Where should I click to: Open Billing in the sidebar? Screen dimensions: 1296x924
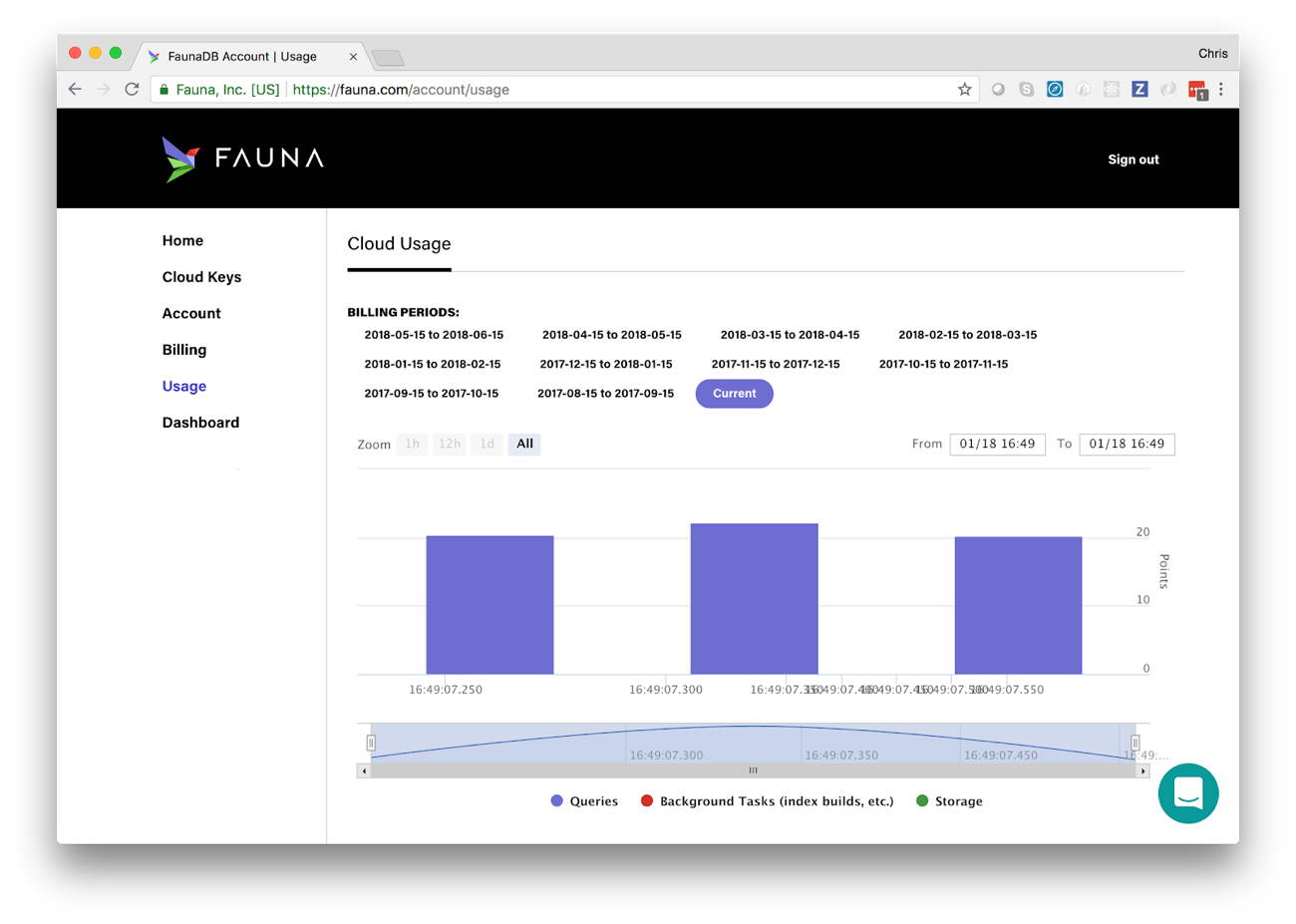[184, 350]
